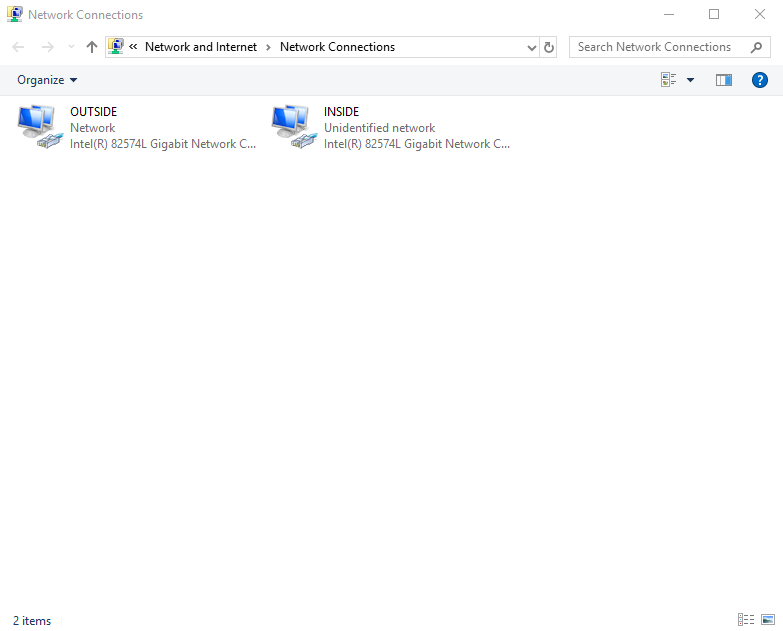Click the Change your view button
The image size is (783, 631).
[x=669, y=80]
